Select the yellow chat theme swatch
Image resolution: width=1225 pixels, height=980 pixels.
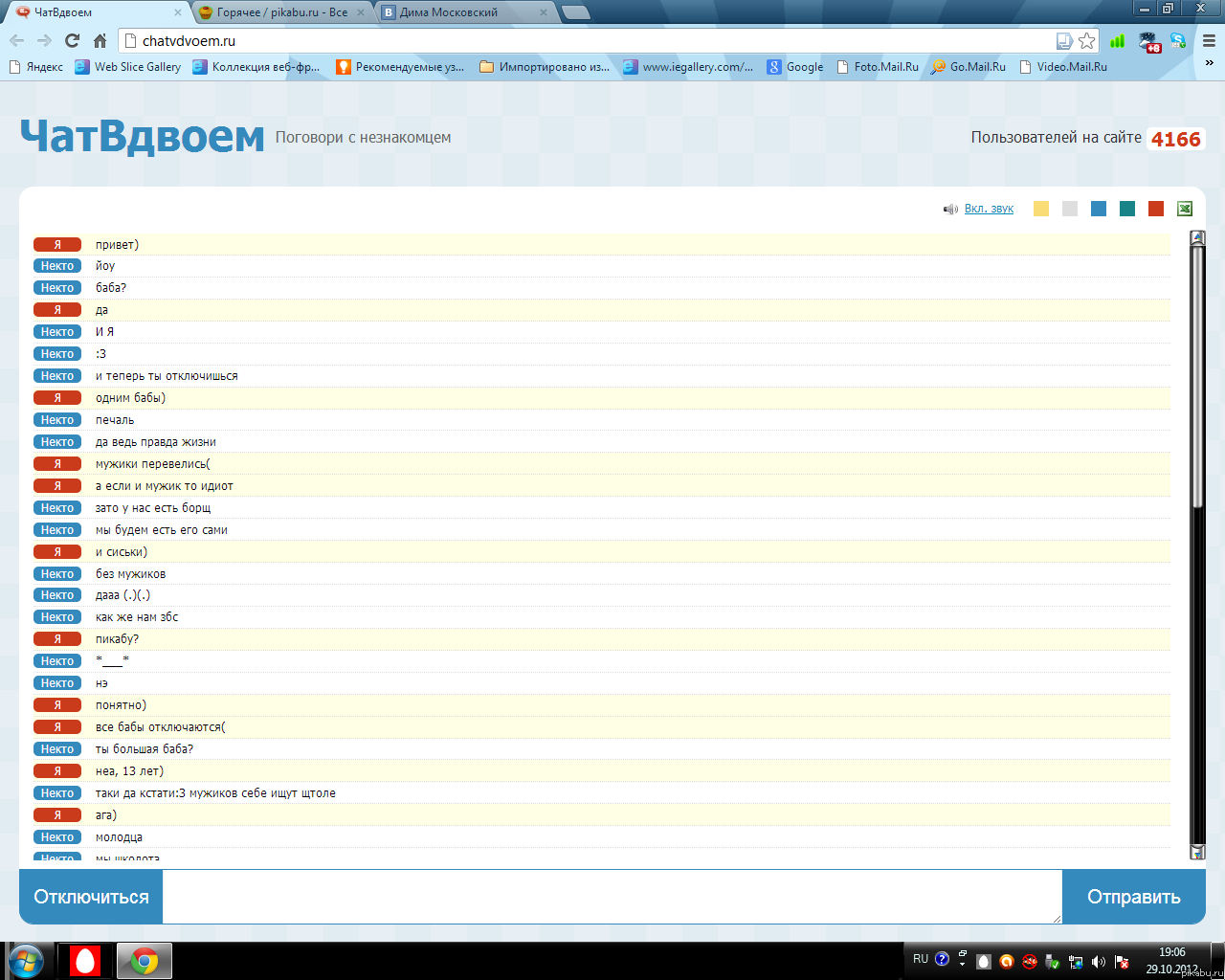tap(1041, 209)
